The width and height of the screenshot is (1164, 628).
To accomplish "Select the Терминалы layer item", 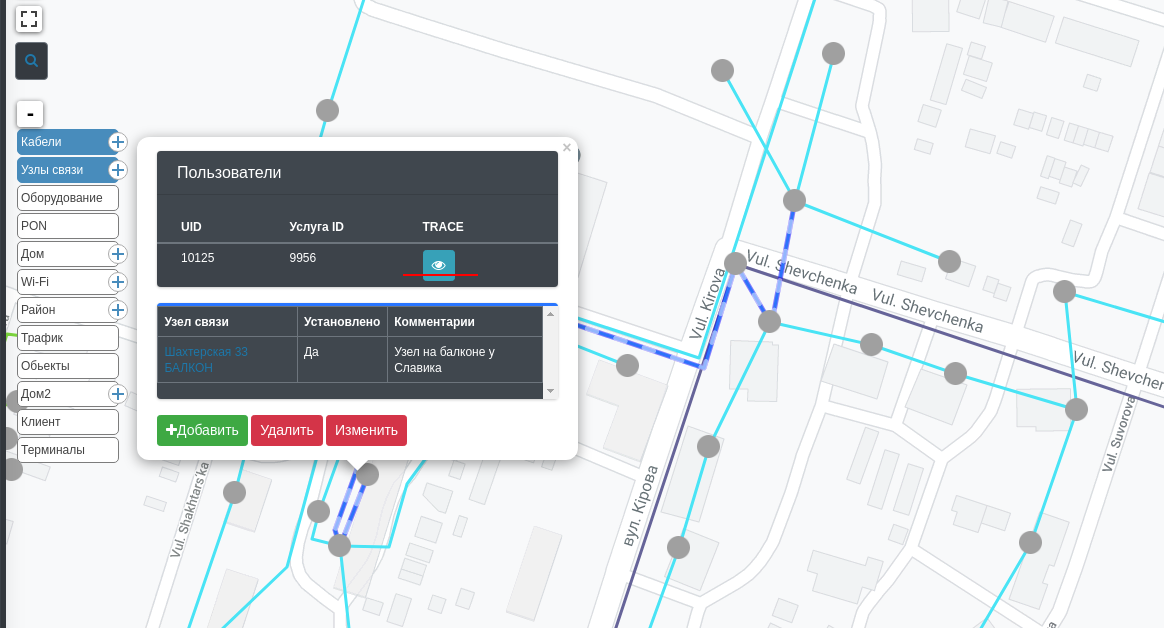I will click(67, 450).
